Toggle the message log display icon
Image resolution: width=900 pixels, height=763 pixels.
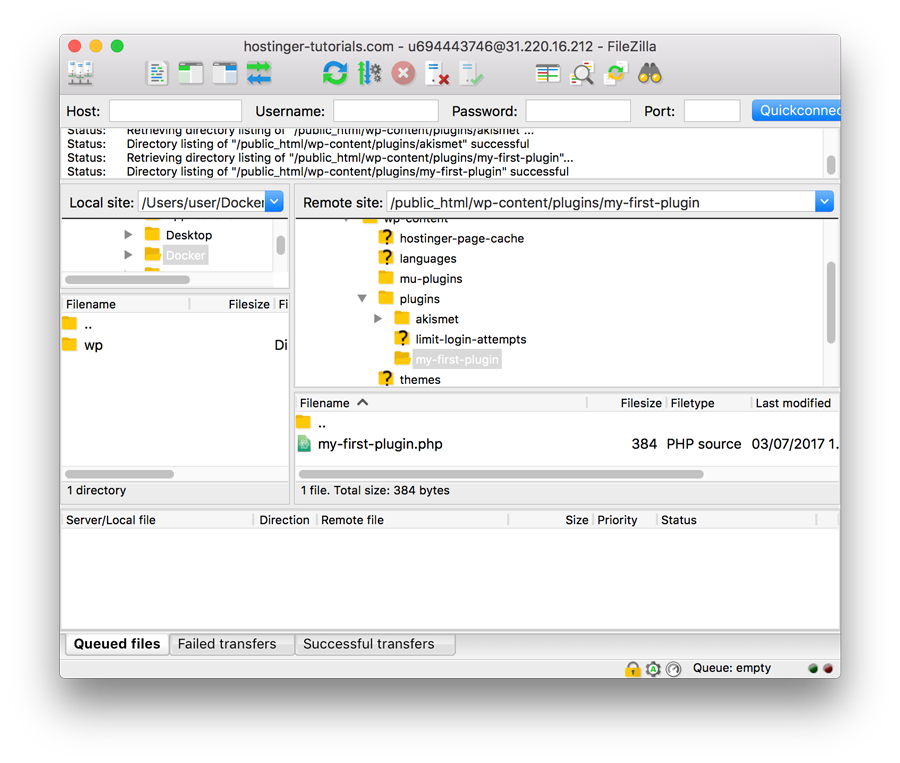(x=157, y=73)
